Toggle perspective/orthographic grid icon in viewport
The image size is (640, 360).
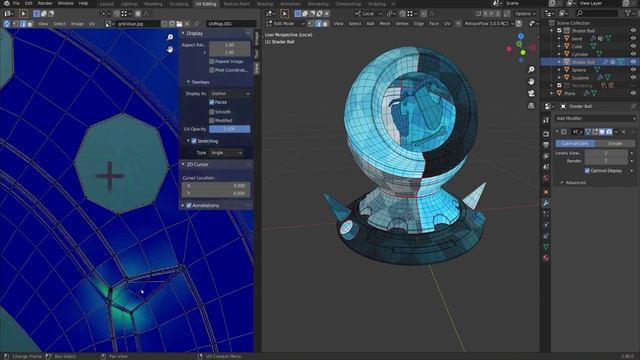531,106
